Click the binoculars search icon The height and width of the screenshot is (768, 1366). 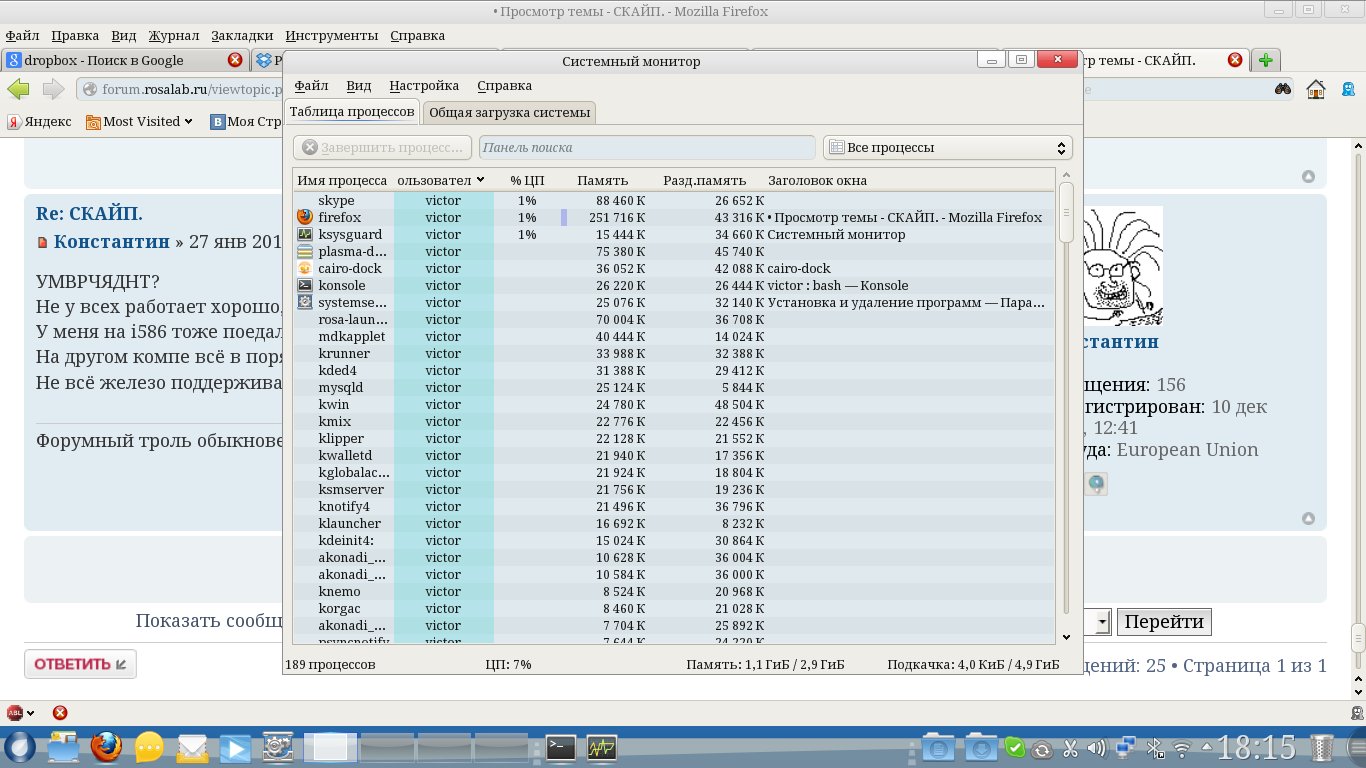1283,90
